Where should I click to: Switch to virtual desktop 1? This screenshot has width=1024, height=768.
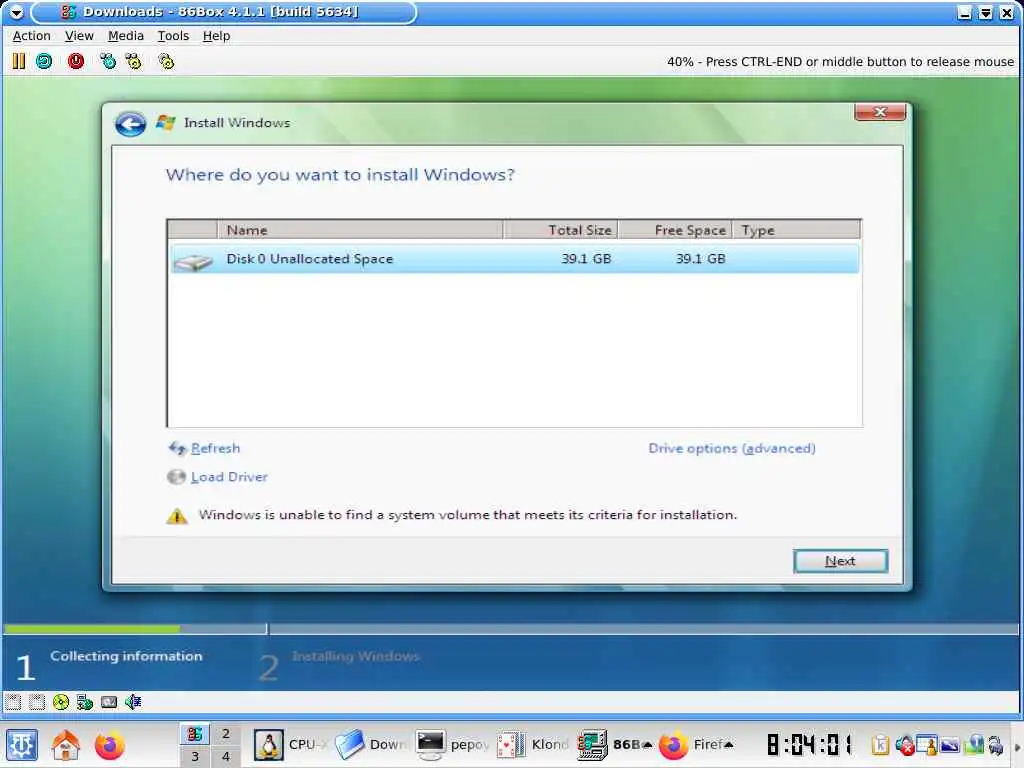(x=195, y=733)
